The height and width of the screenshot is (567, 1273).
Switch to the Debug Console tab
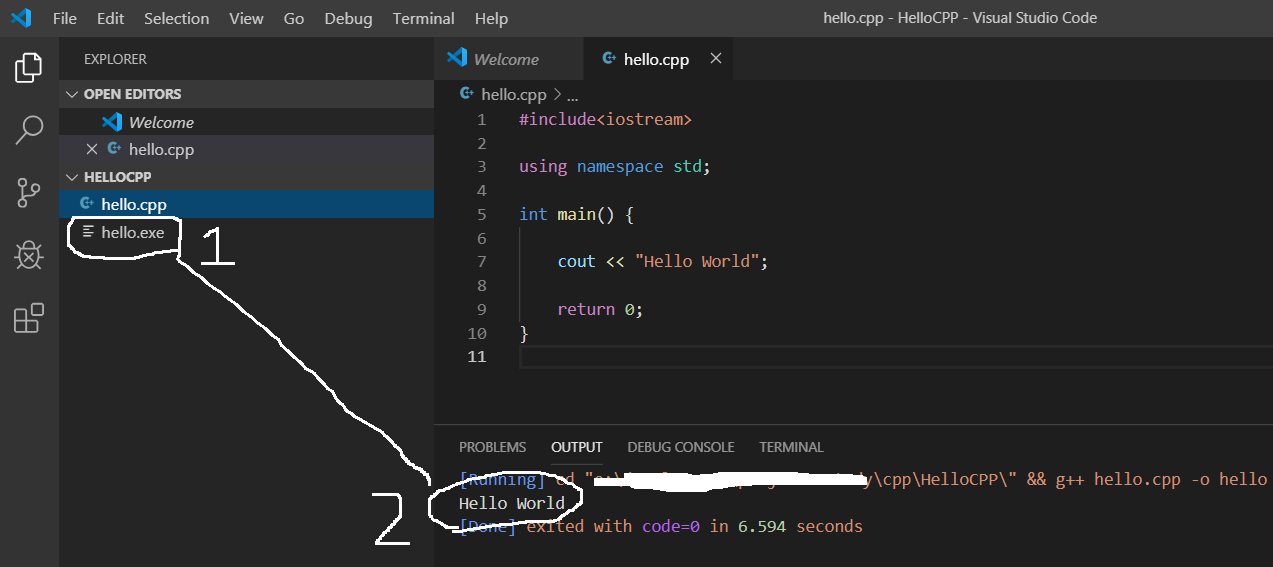tap(681, 447)
